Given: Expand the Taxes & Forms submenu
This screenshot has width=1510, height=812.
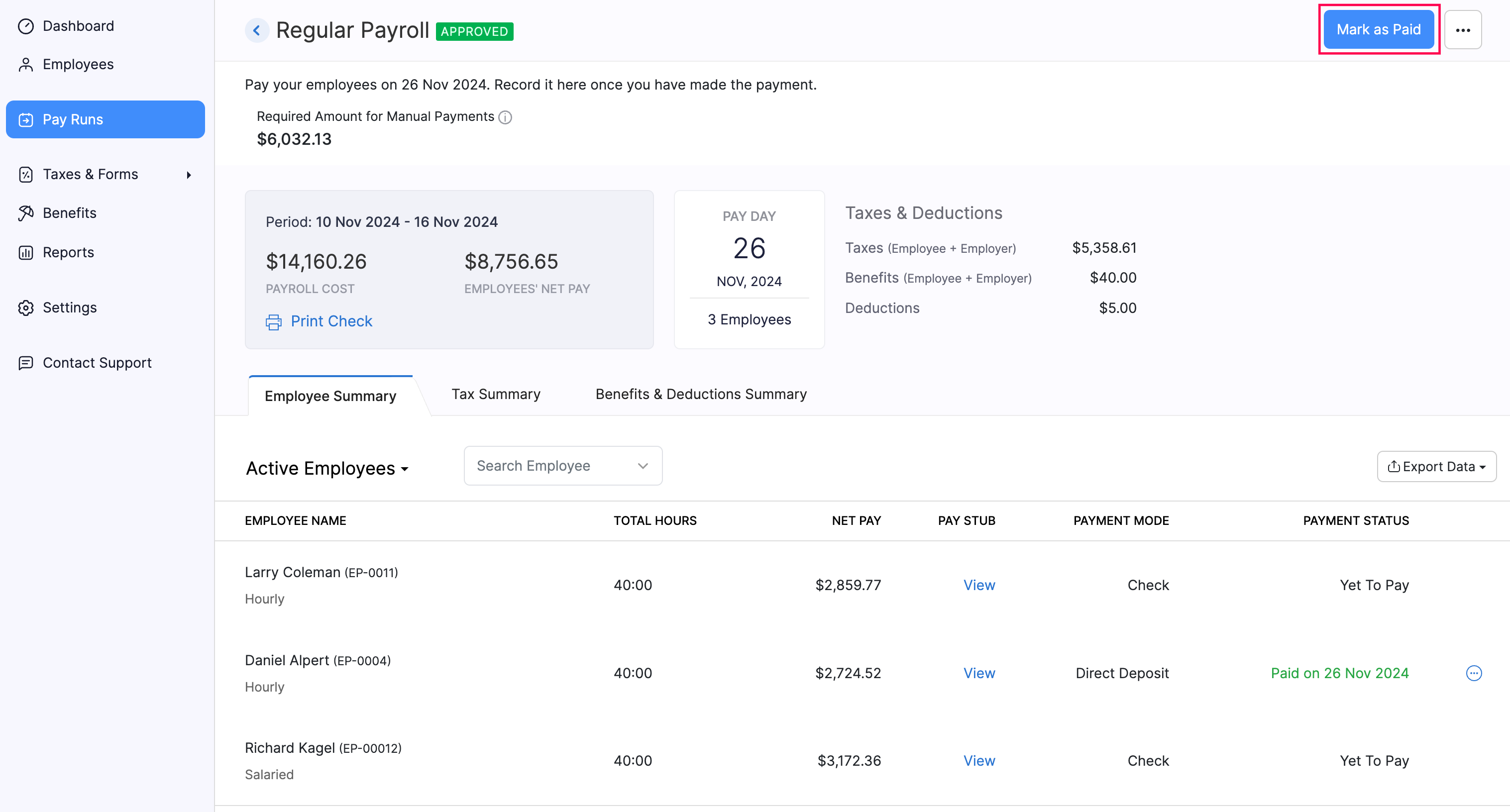Looking at the screenshot, I should (x=188, y=174).
